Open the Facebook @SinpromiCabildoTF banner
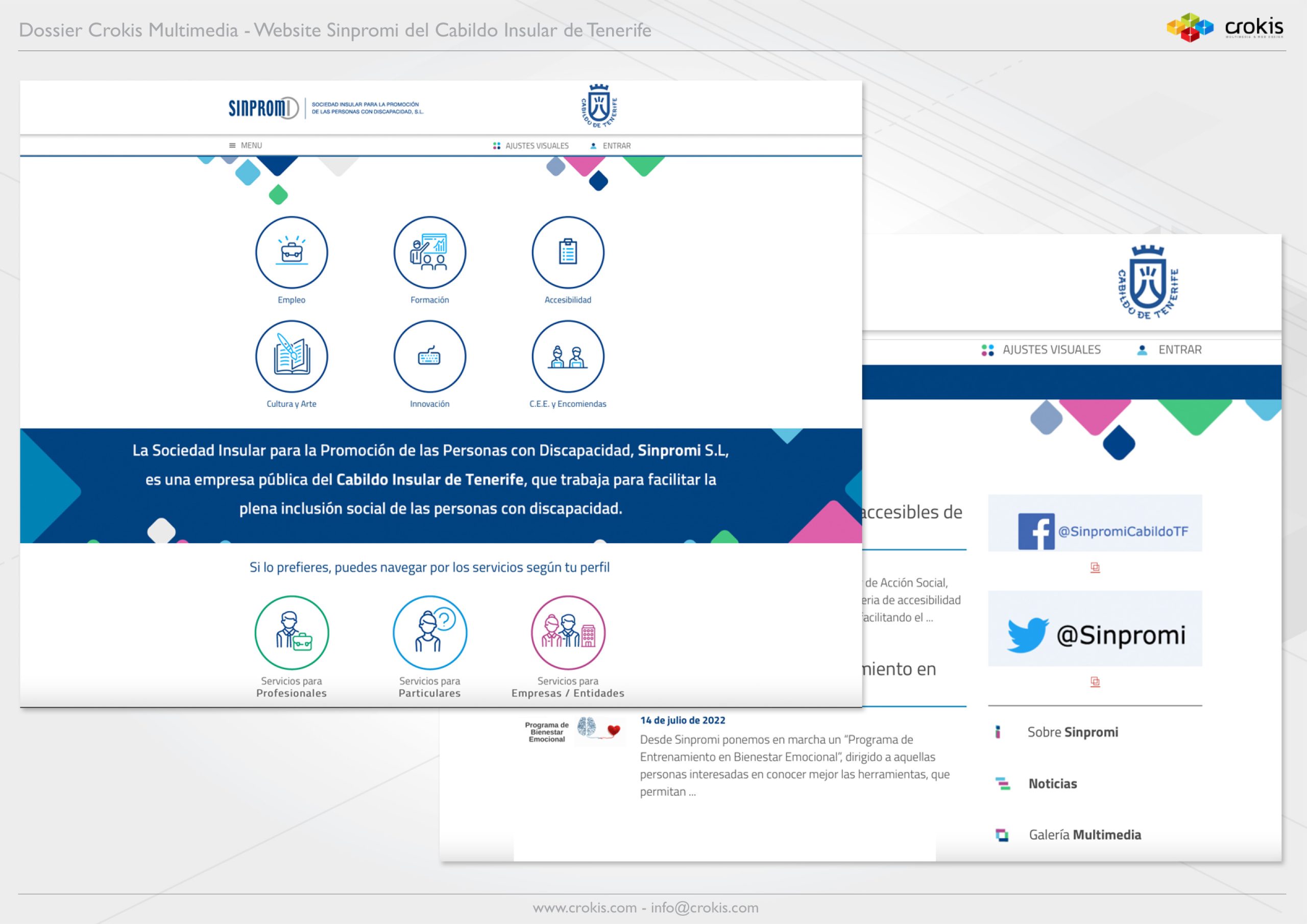The image size is (1307, 924). click(1095, 524)
